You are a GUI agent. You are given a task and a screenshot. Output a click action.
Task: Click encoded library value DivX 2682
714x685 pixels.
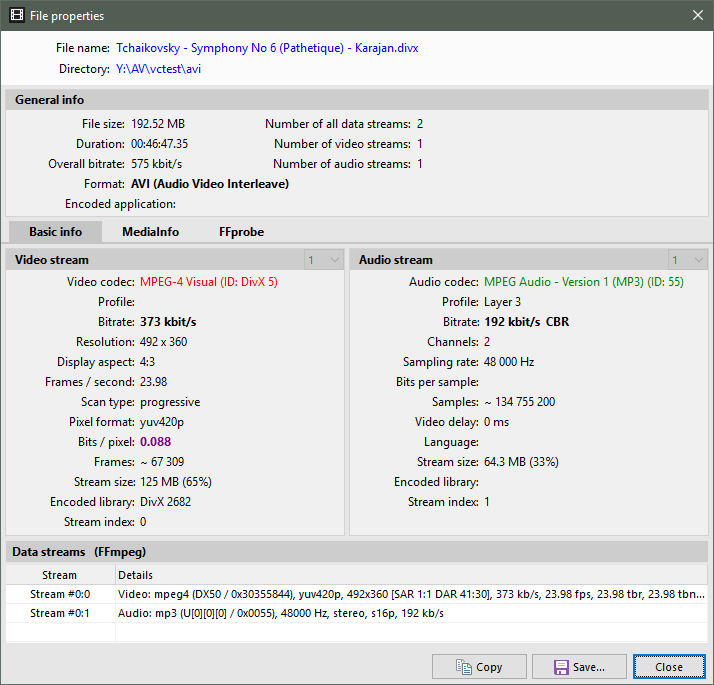coord(165,502)
